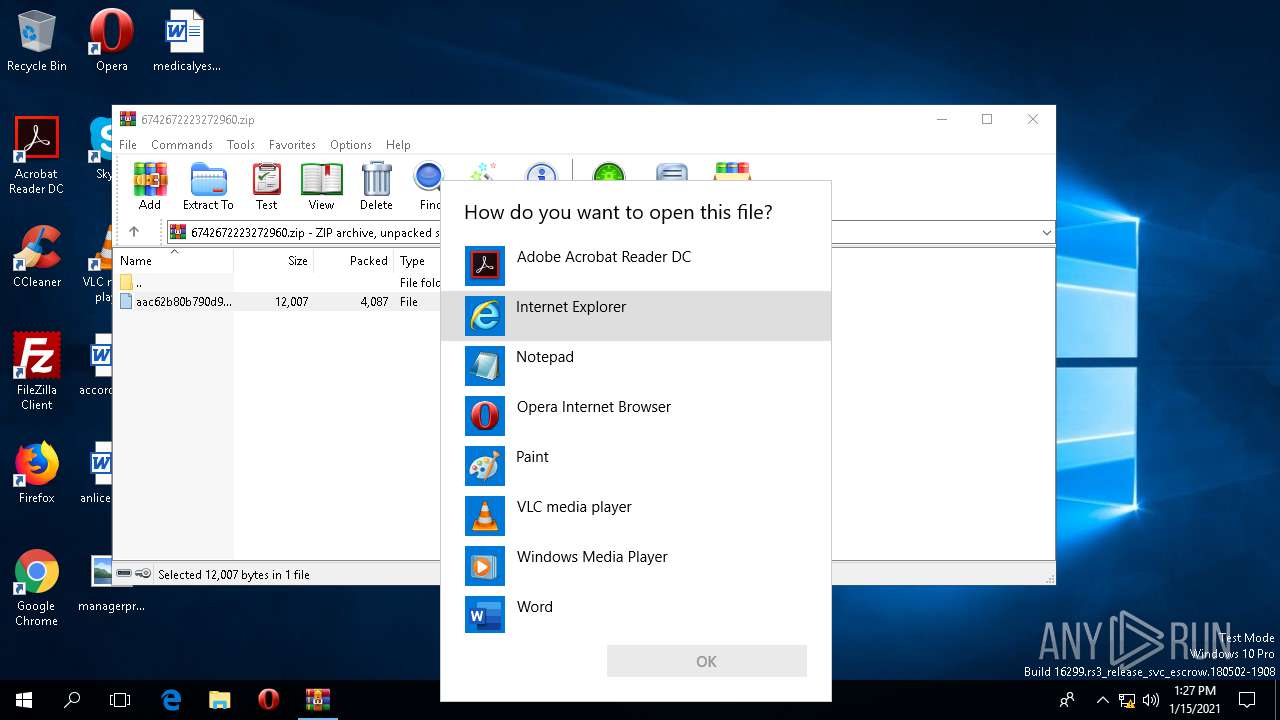
Task: Select Paint in open-with list
Action: click(x=636, y=466)
